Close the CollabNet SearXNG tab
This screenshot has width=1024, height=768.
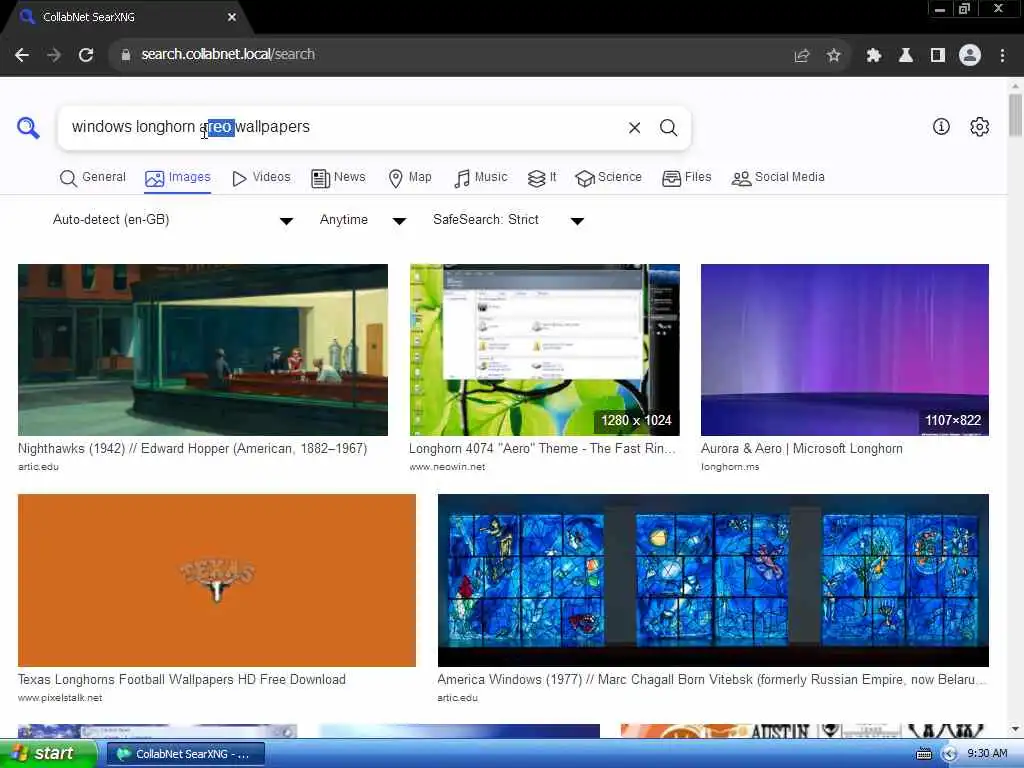coord(232,18)
